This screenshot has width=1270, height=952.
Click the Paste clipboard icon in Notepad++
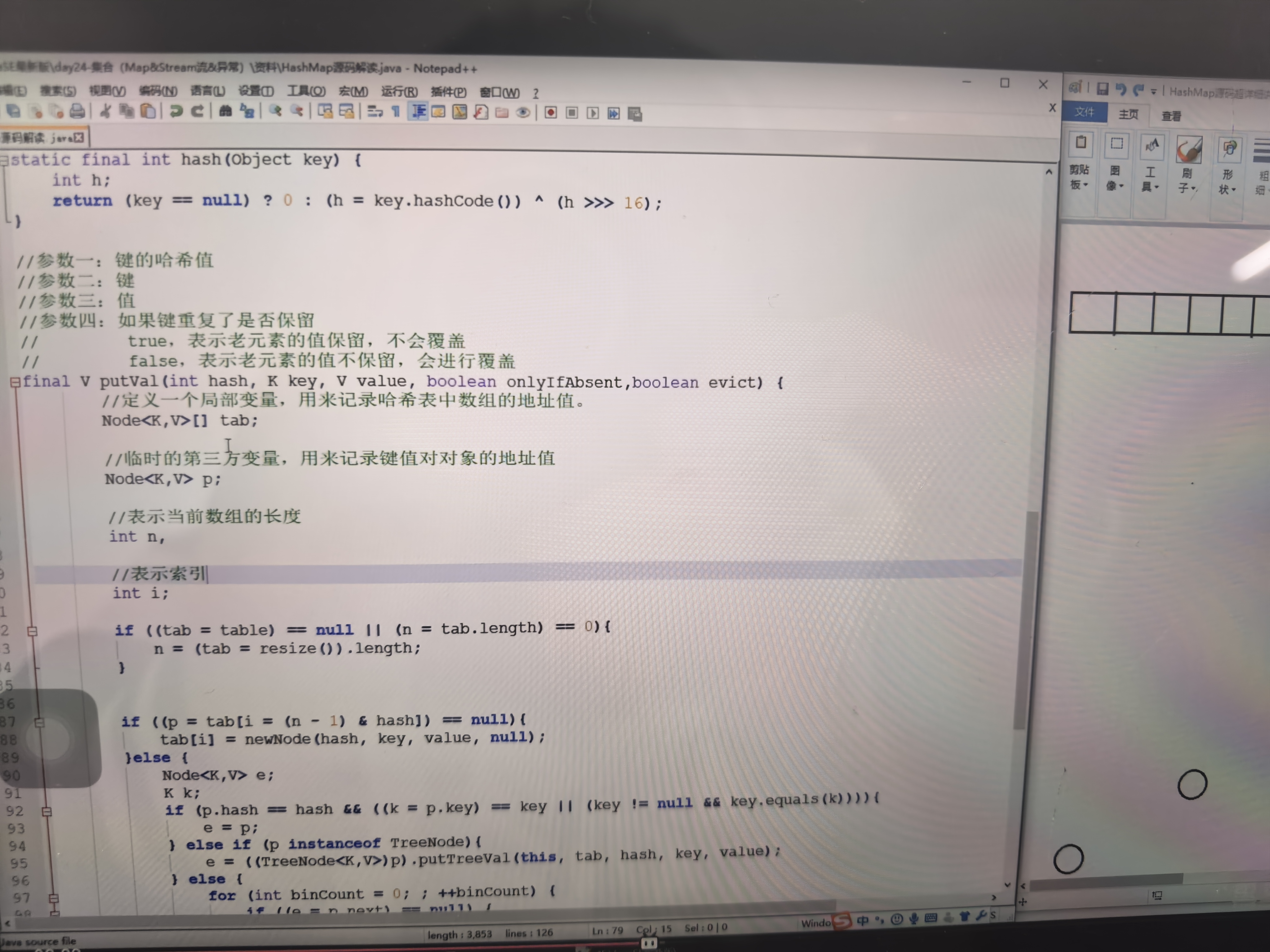coord(148,111)
